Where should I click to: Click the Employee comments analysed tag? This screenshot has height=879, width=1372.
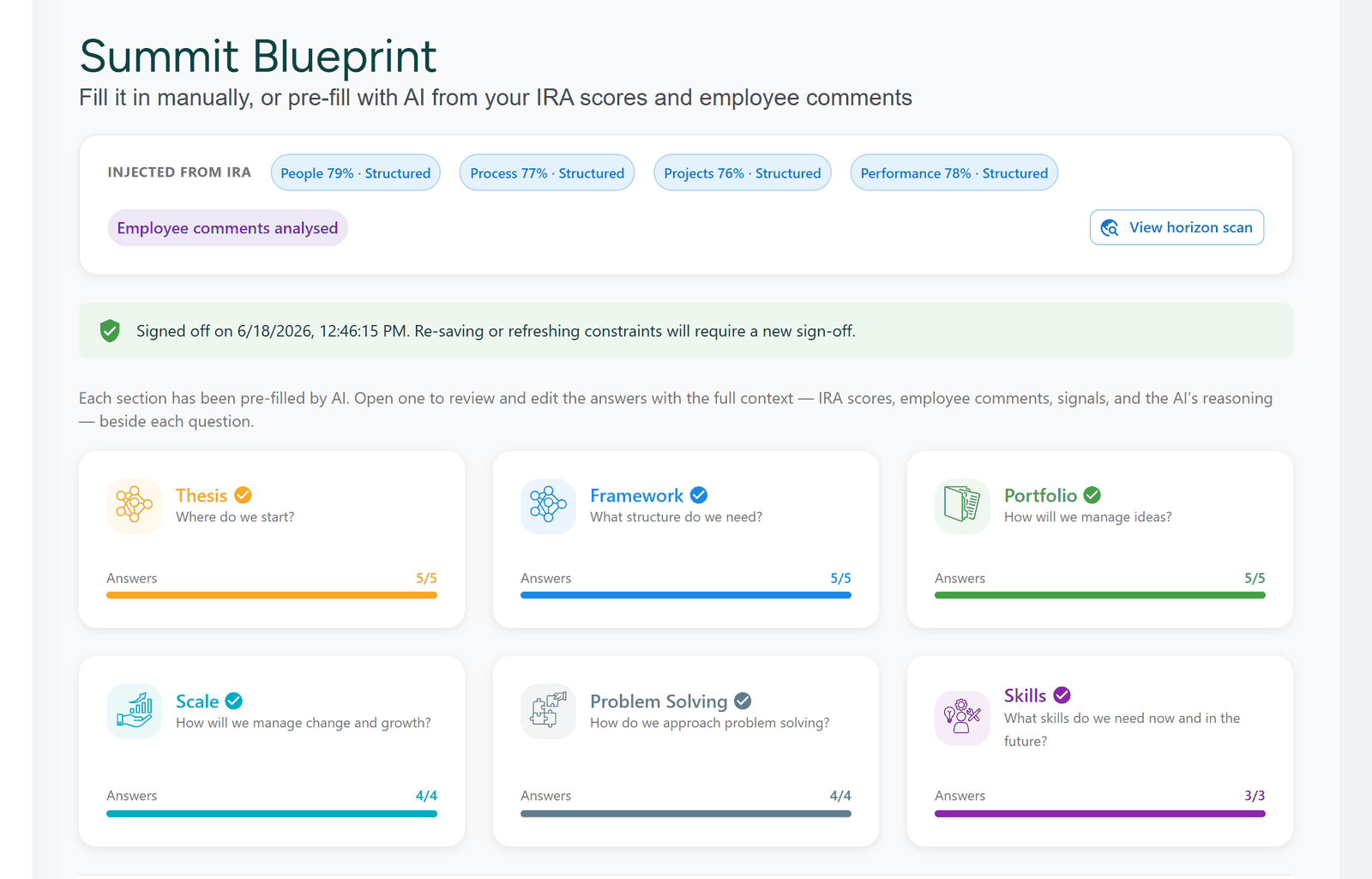pos(227,228)
